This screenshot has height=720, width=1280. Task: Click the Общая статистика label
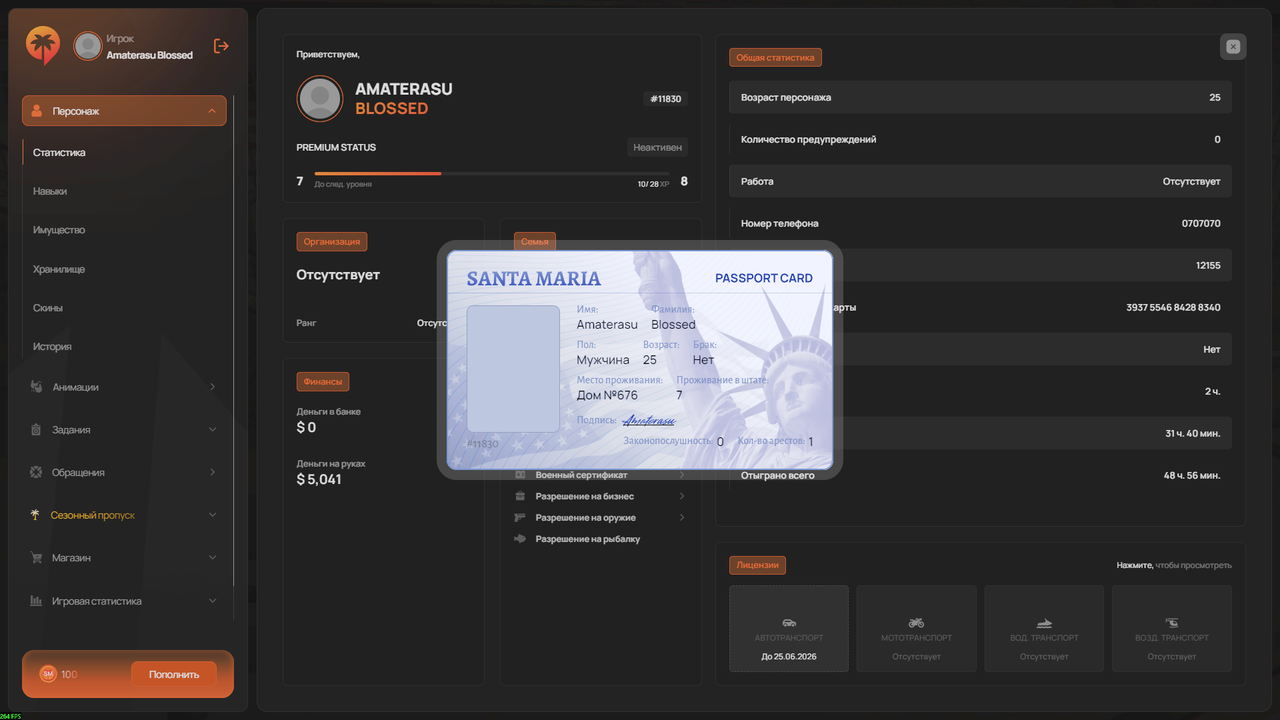tap(775, 58)
